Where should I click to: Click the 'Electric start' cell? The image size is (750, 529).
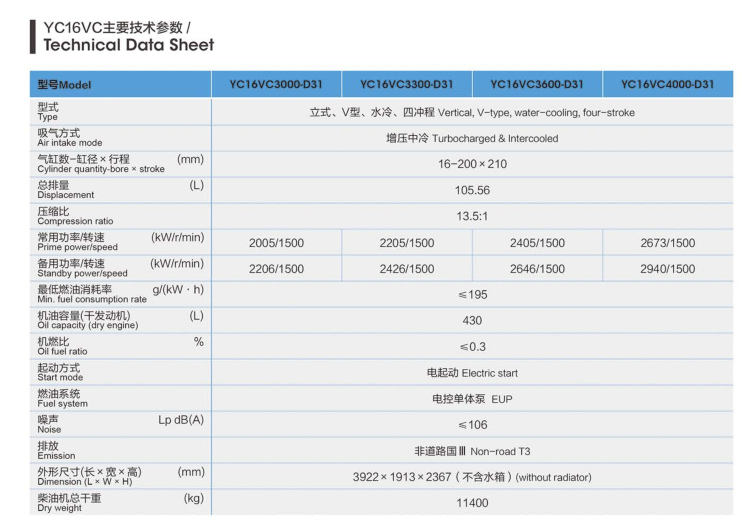[472, 373]
